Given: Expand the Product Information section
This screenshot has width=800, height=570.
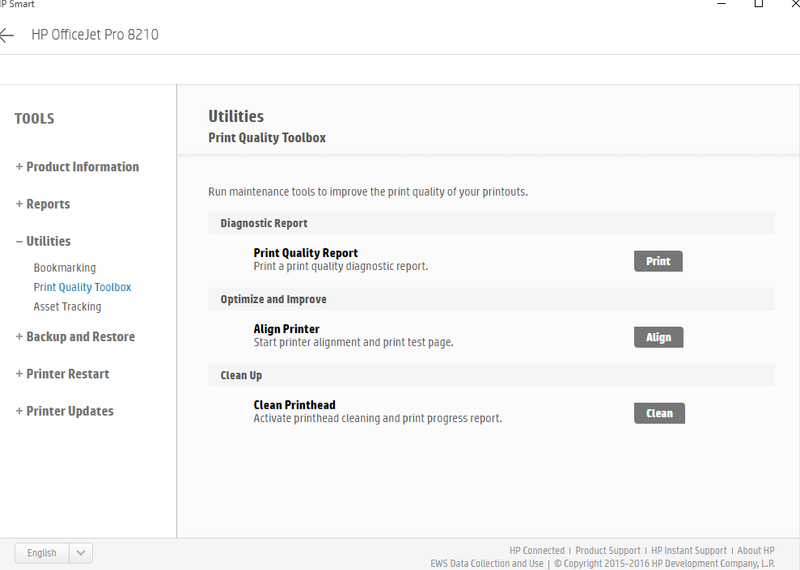Looking at the screenshot, I should point(77,167).
